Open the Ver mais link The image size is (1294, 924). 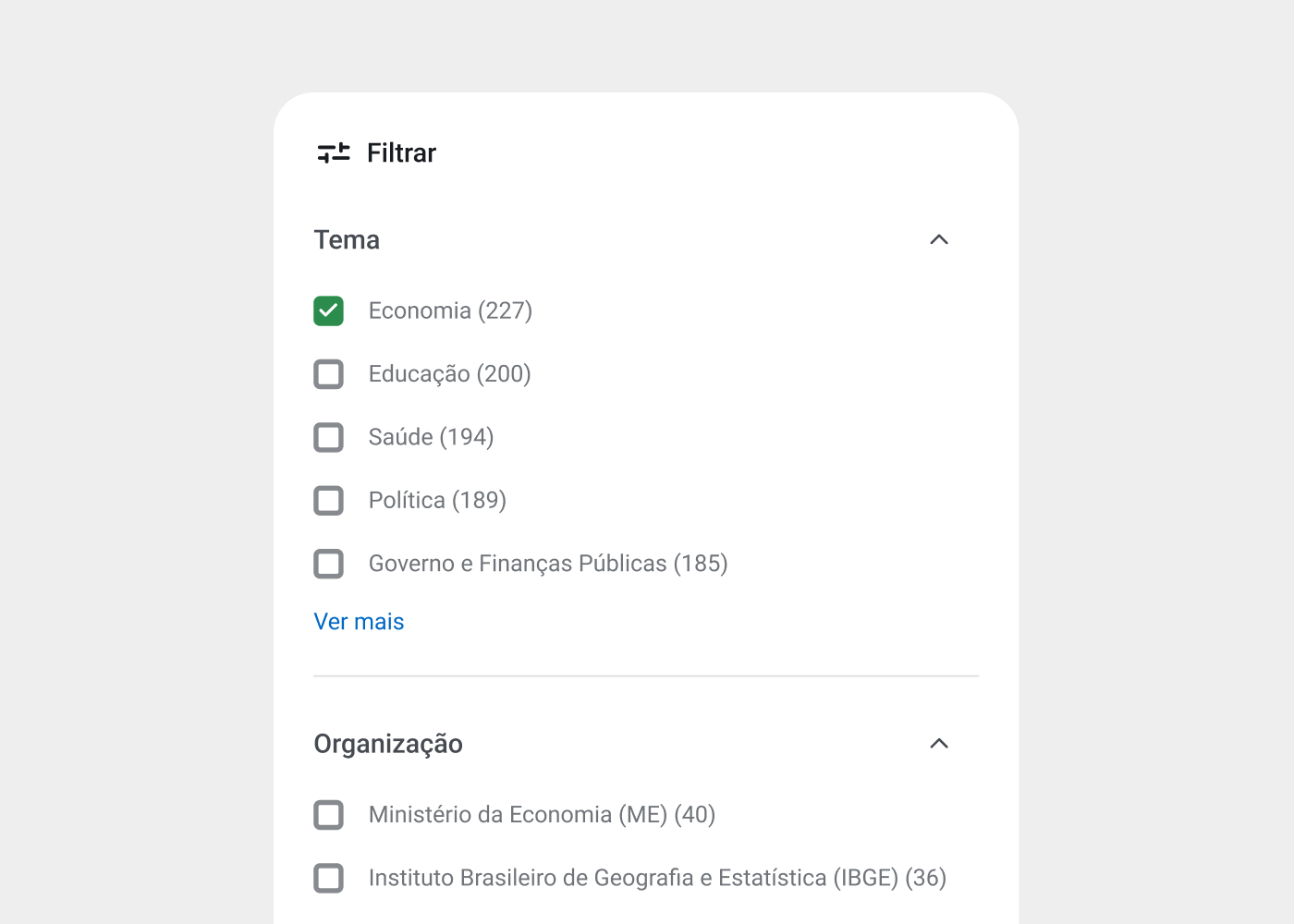click(x=359, y=622)
